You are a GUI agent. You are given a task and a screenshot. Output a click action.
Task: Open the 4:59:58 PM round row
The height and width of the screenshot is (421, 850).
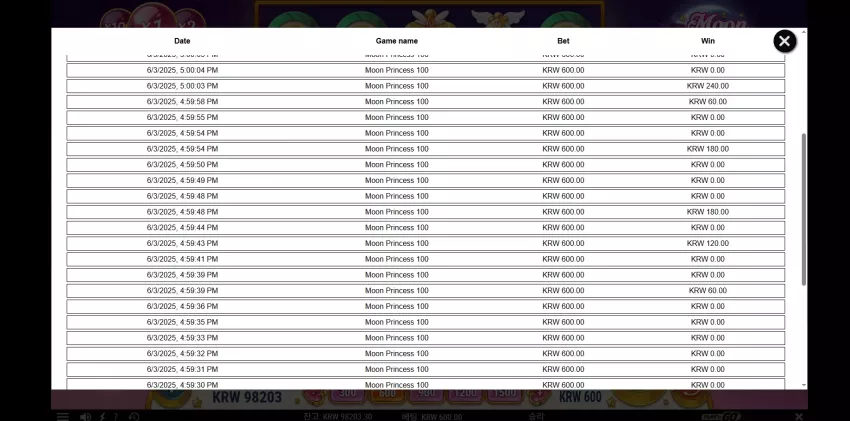426,102
